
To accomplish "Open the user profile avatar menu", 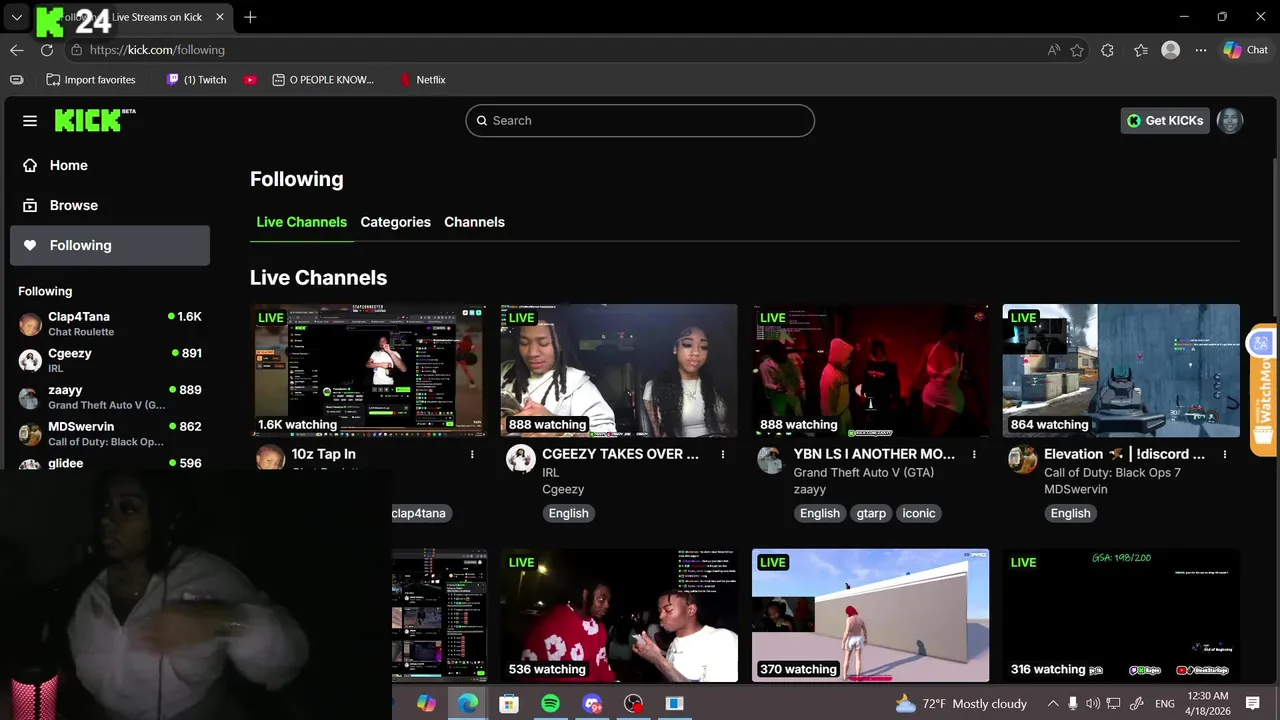I will point(1230,121).
